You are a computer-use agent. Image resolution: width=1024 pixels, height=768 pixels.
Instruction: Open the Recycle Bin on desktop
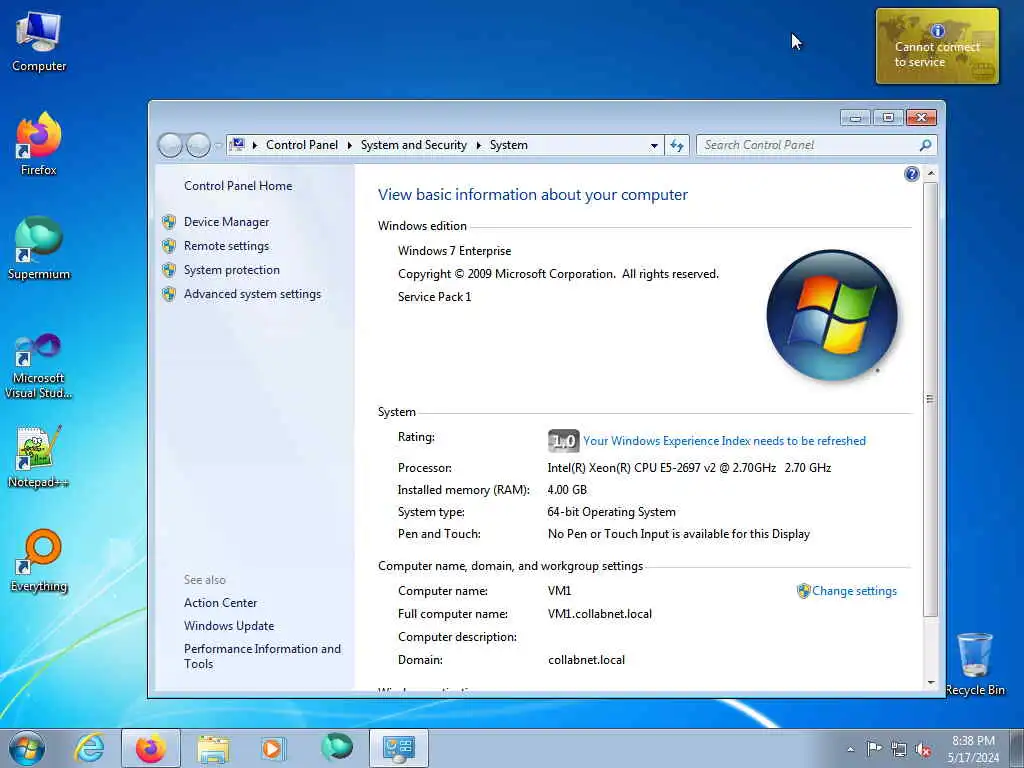974,664
